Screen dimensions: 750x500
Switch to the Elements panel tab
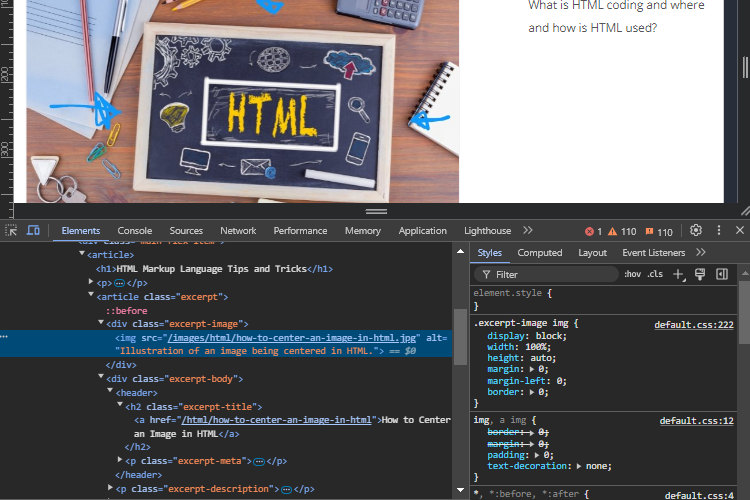pos(80,231)
